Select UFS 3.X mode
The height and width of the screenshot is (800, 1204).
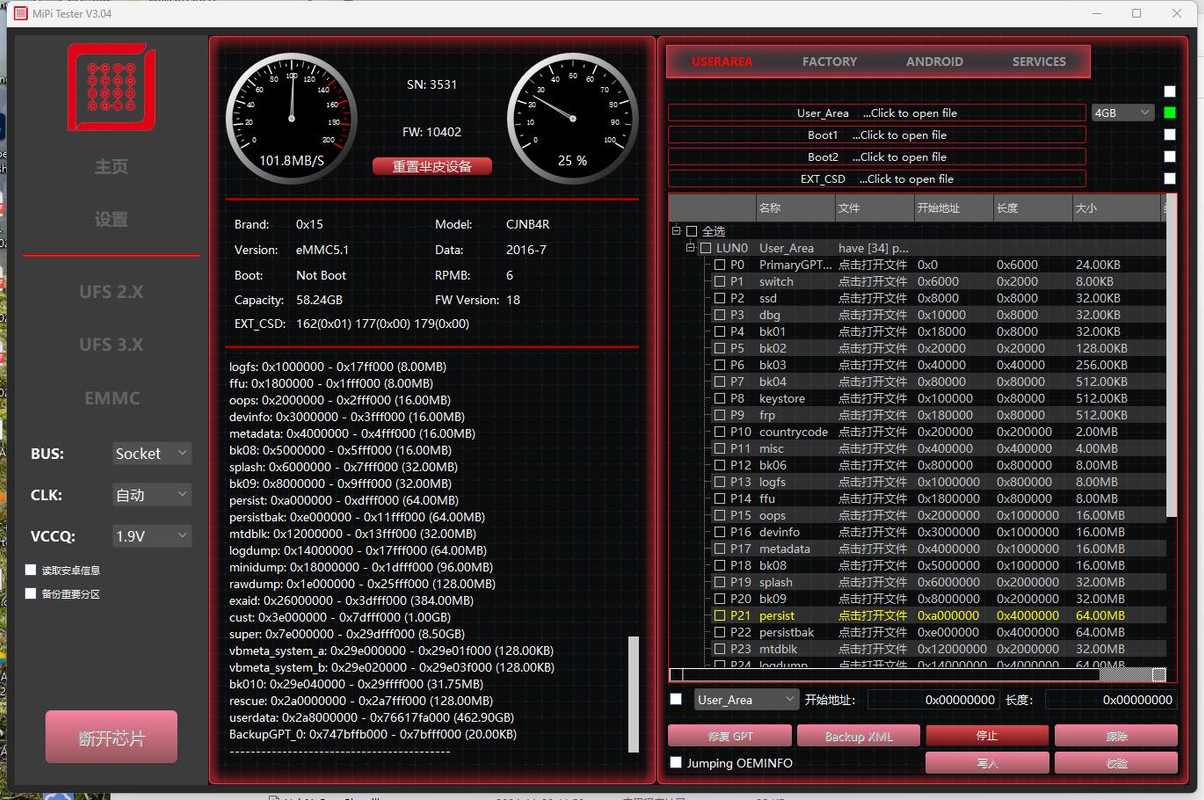pyautogui.click(x=111, y=344)
